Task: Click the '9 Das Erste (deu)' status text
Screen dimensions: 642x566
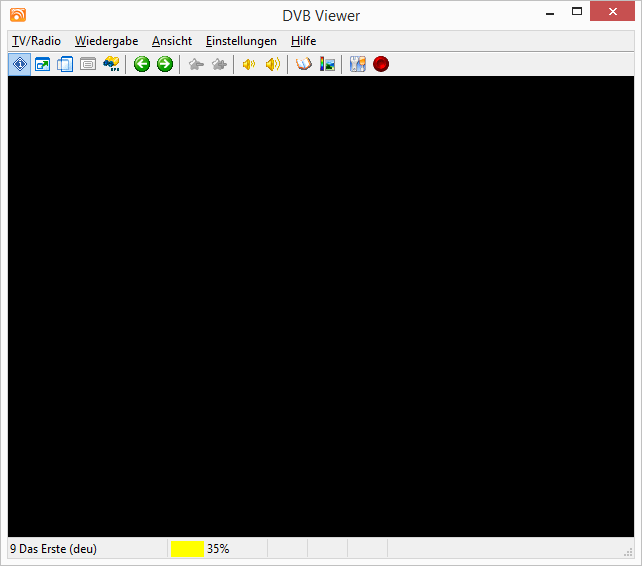Action: pyautogui.click(x=53, y=549)
